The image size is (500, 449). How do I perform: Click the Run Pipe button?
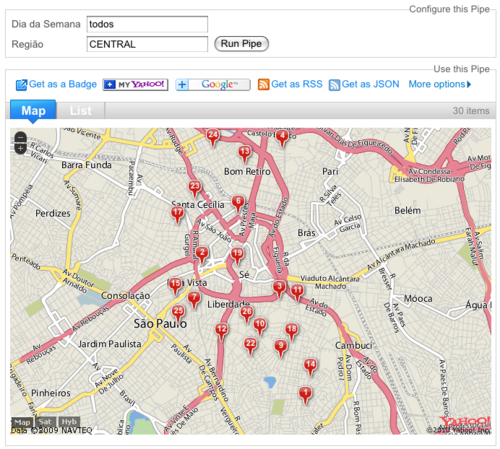click(241, 44)
